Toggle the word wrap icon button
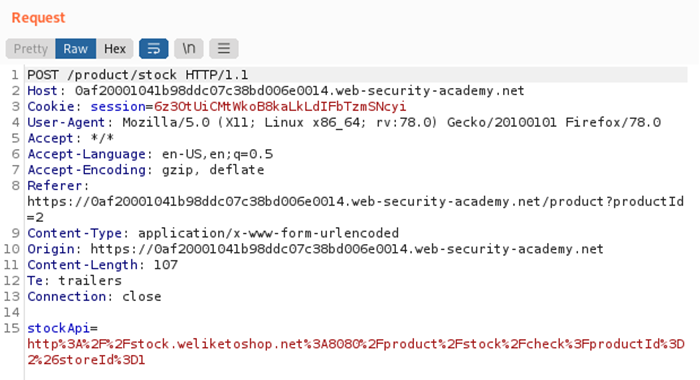Image resolution: width=700 pixels, height=380 pixels. (154, 48)
